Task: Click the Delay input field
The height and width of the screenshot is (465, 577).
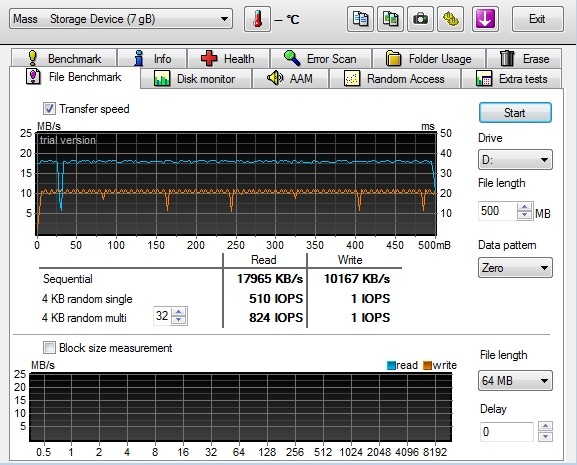Action: (507, 432)
